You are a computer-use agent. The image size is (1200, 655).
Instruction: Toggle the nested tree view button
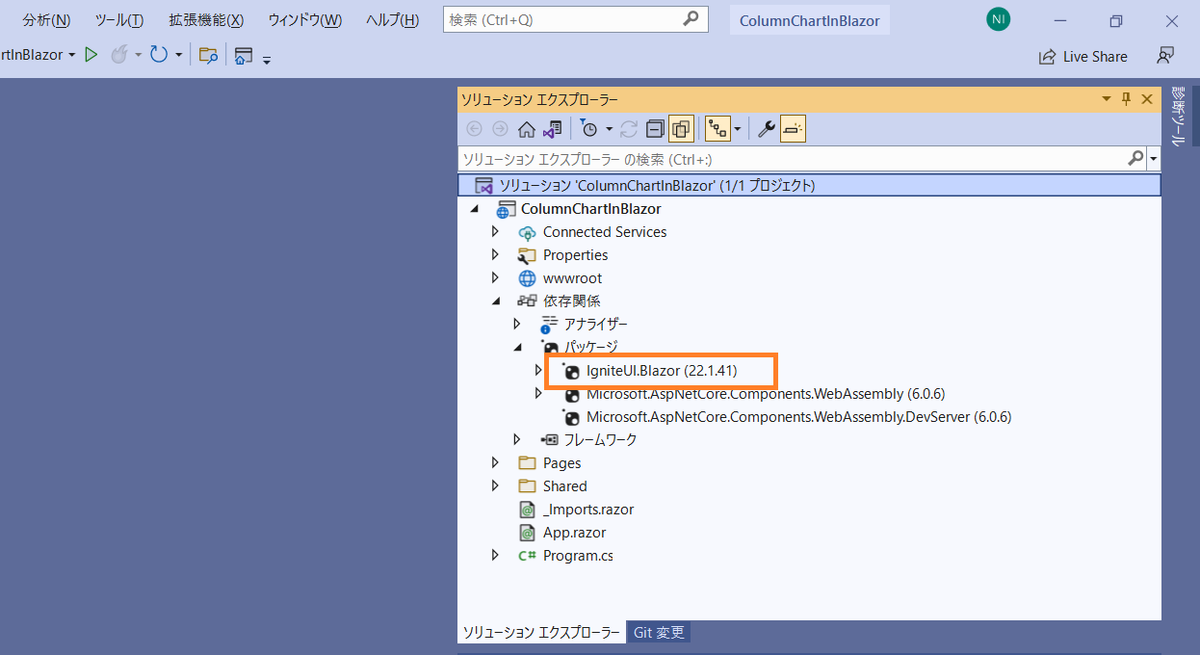pyautogui.click(x=717, y=128)
